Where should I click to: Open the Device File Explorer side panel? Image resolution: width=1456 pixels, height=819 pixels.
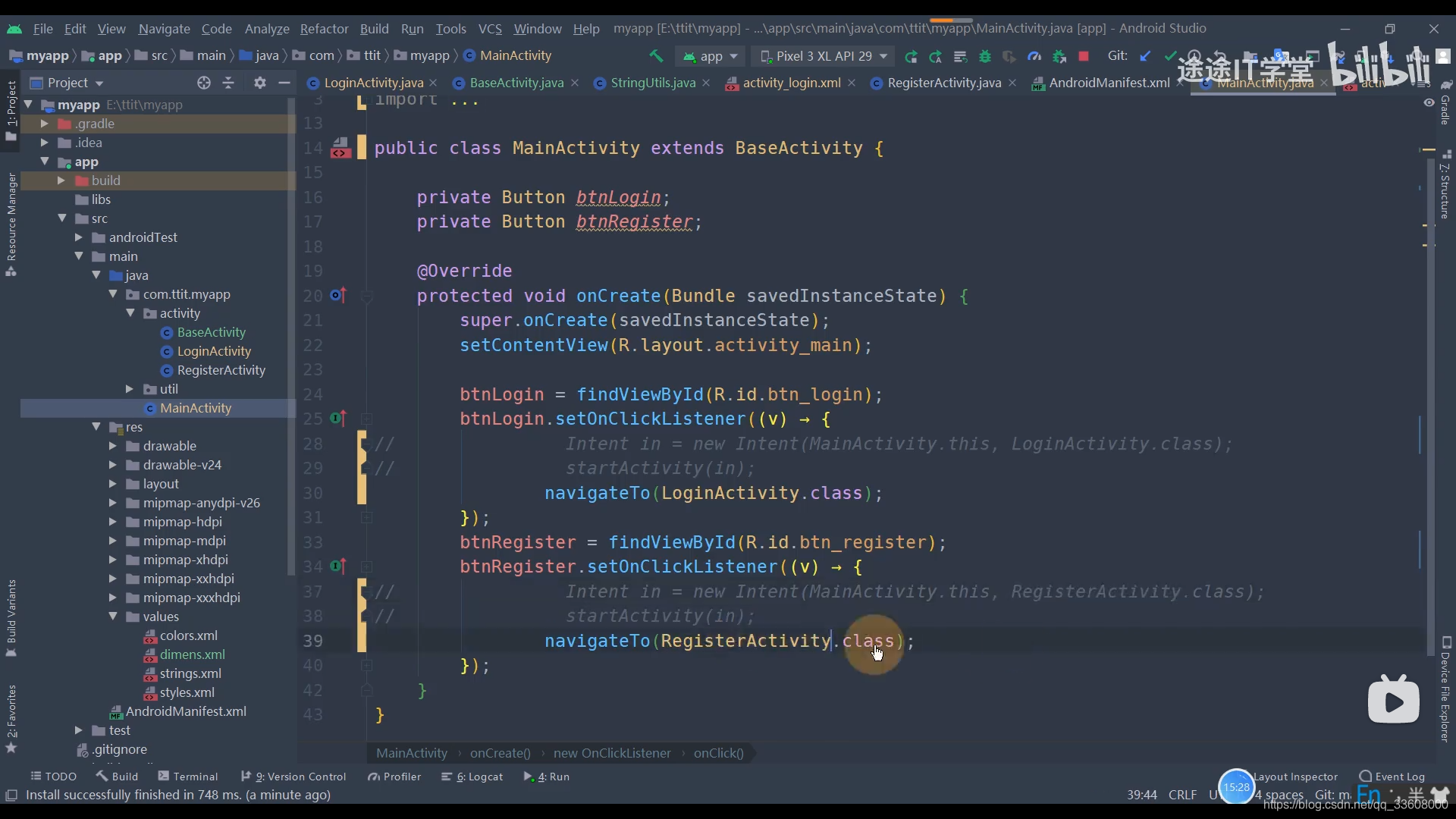(x=1445, y=689)
